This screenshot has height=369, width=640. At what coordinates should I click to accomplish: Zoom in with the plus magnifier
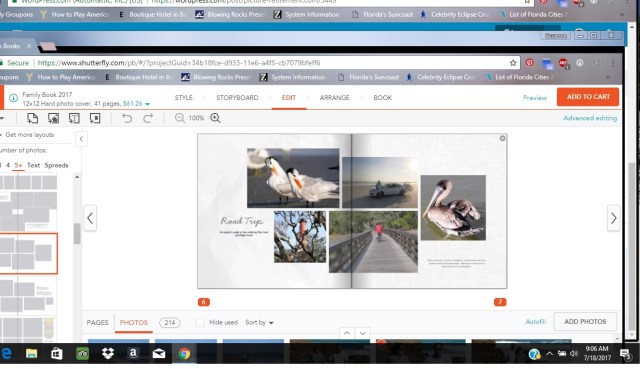click(216, 118)
